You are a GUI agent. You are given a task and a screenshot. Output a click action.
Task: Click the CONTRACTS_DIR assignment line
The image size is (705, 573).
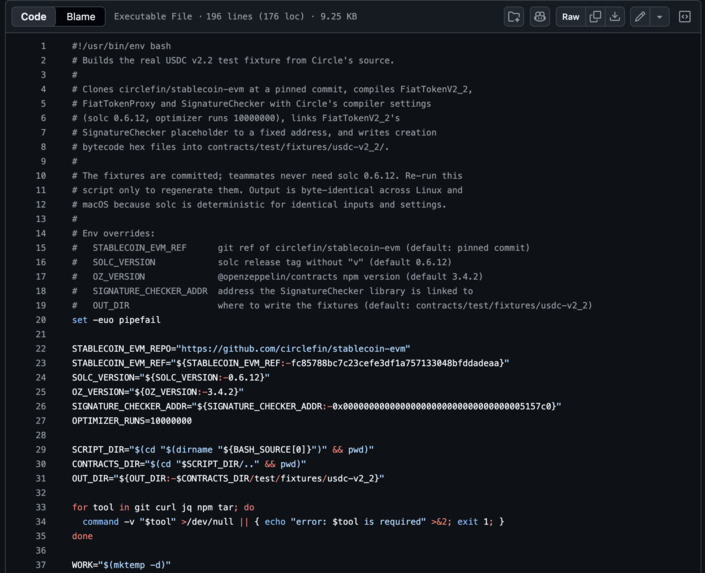(x=189, y=464)
